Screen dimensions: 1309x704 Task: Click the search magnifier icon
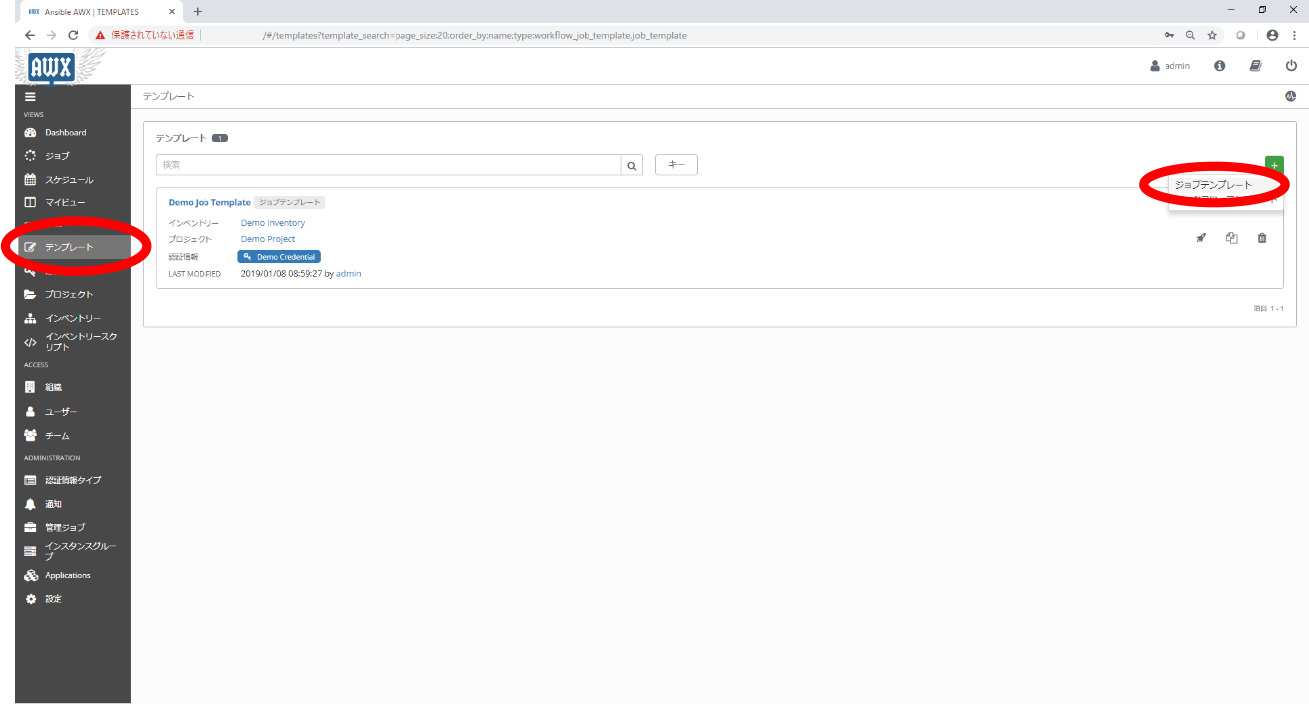[x=632, y=165]
